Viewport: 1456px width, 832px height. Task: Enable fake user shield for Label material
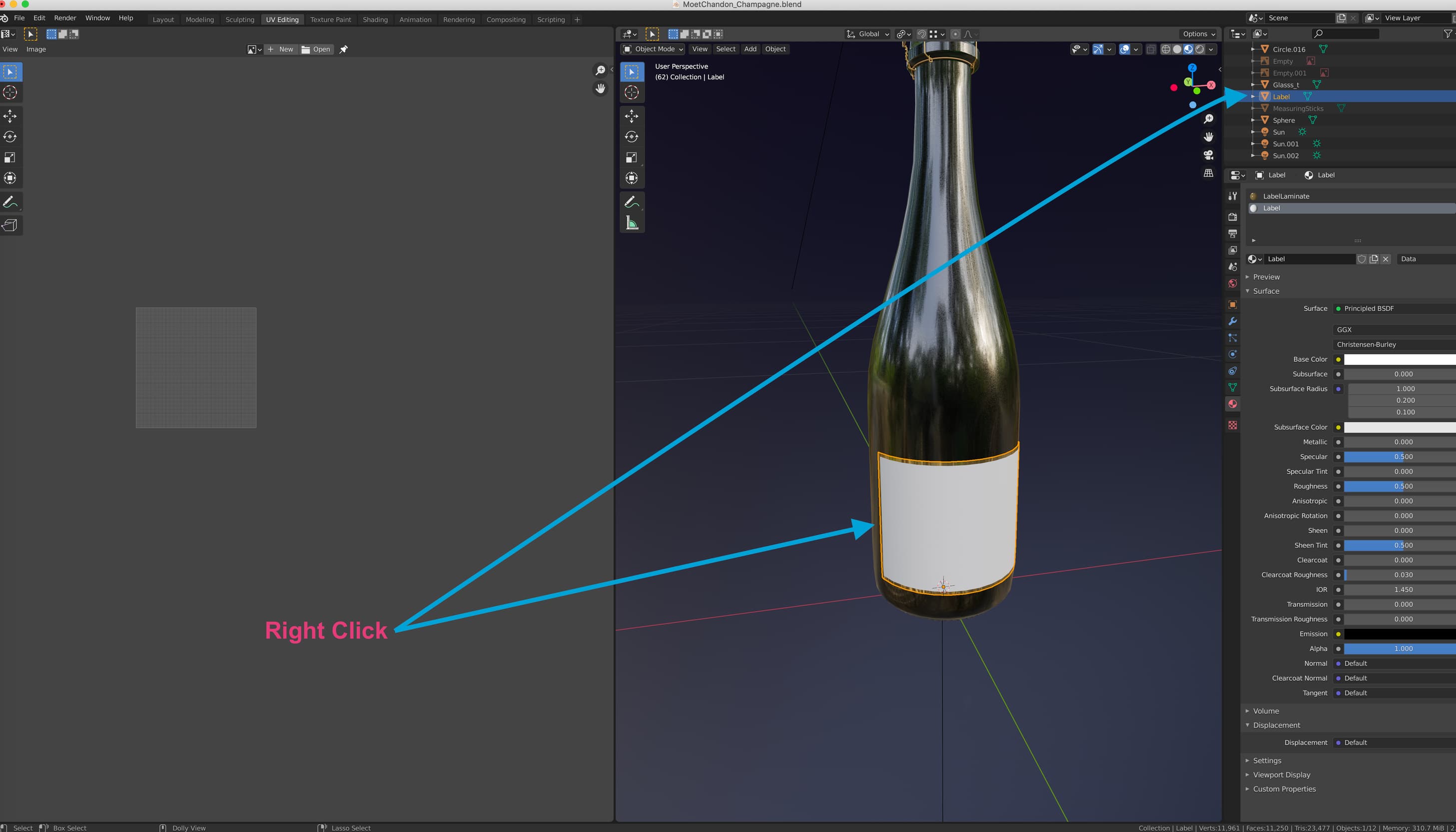(x=1362, y=259)
